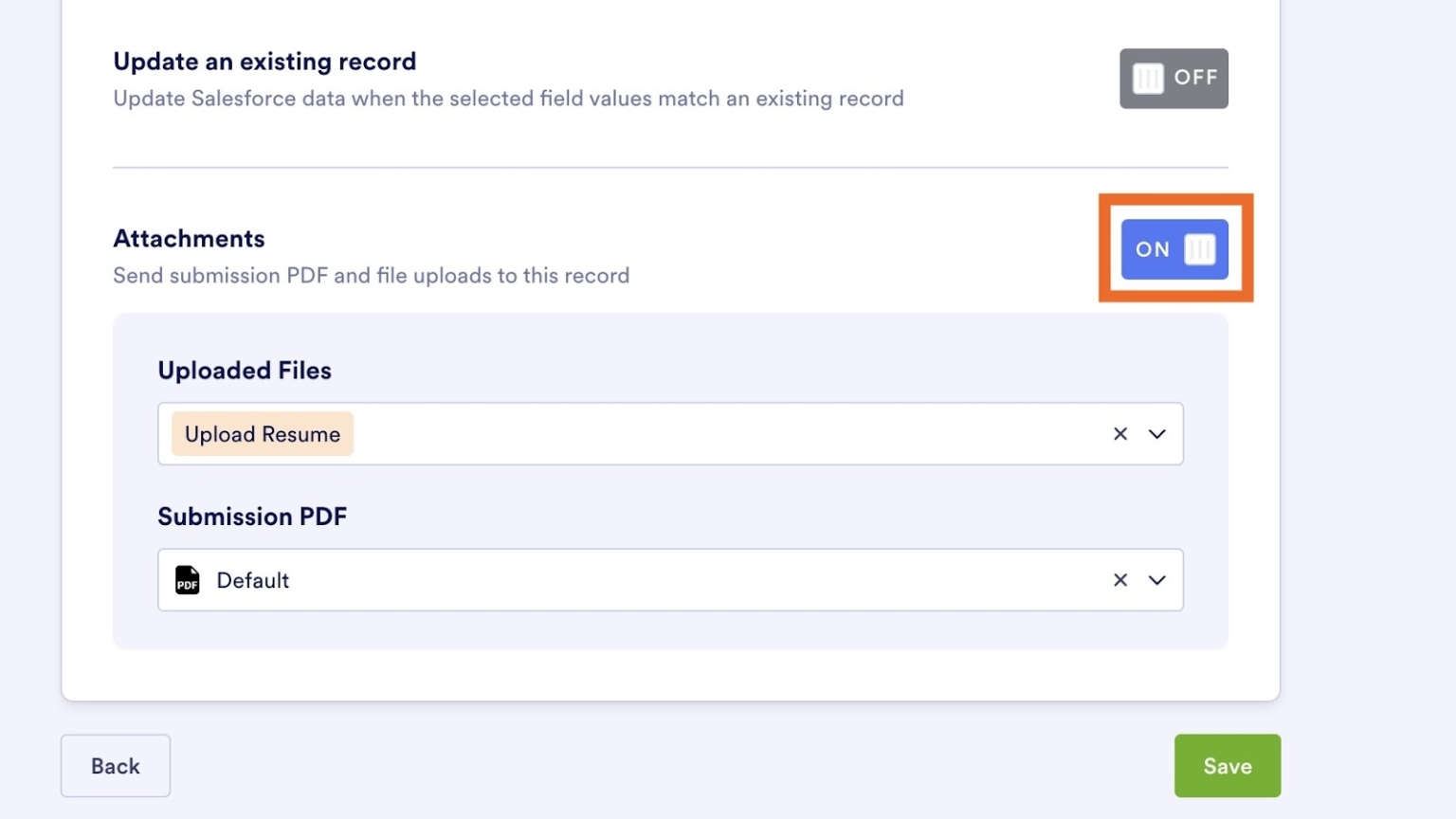Focus the Uploaded Files field's empty area
This screenshot has width=1456, height=819.
click(x=720, y=434)
